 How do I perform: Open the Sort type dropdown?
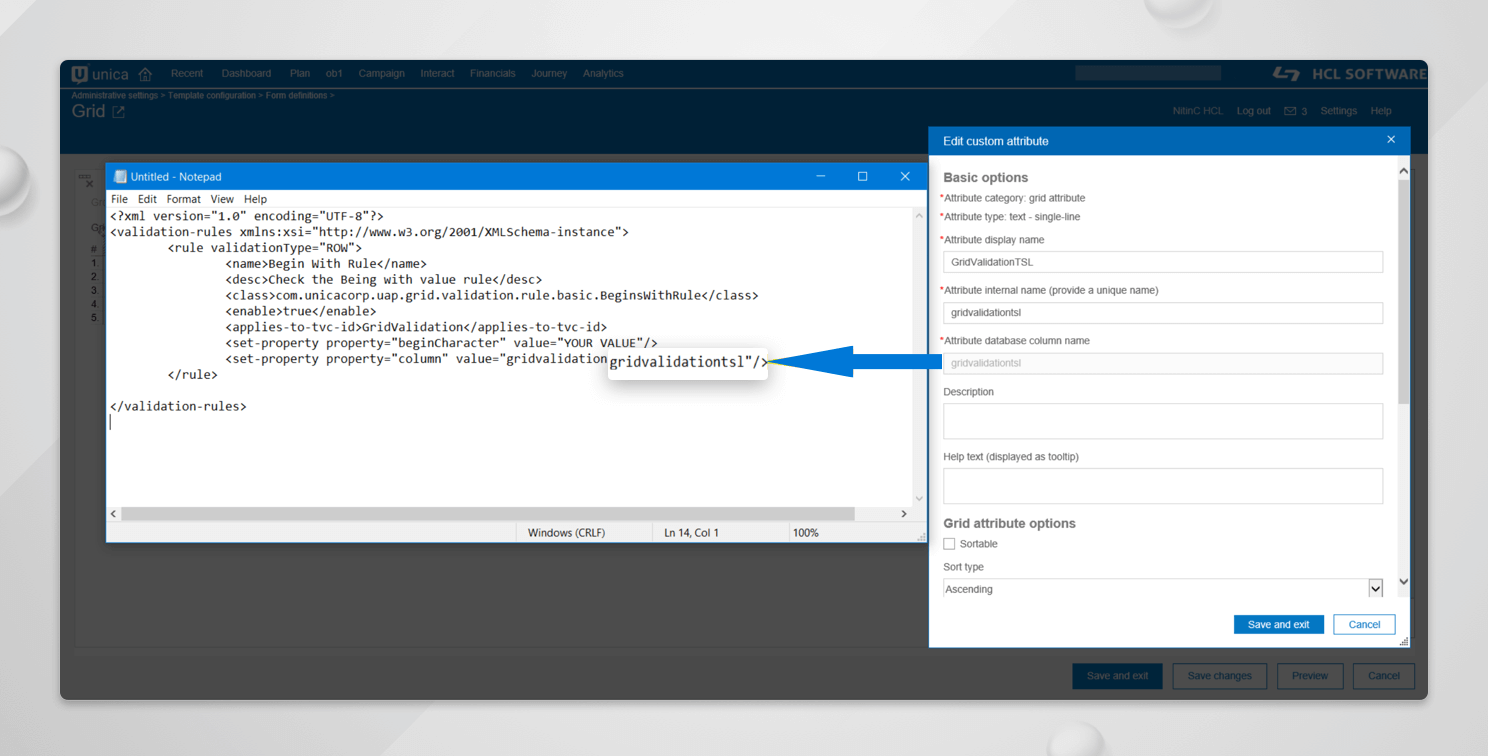(x=1376, y=588)
